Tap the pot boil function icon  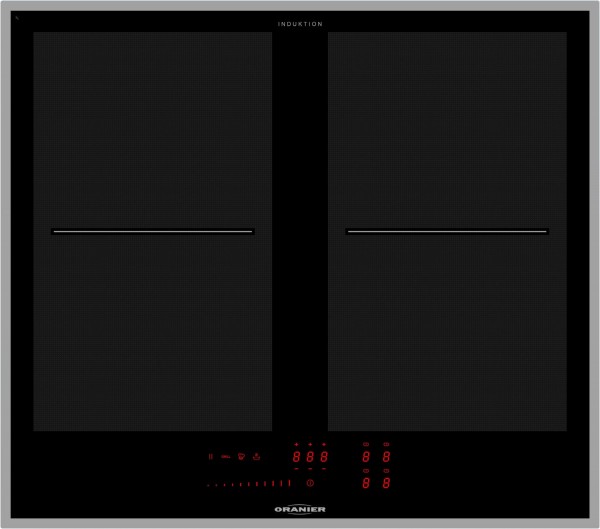click(x=256, y=456)
